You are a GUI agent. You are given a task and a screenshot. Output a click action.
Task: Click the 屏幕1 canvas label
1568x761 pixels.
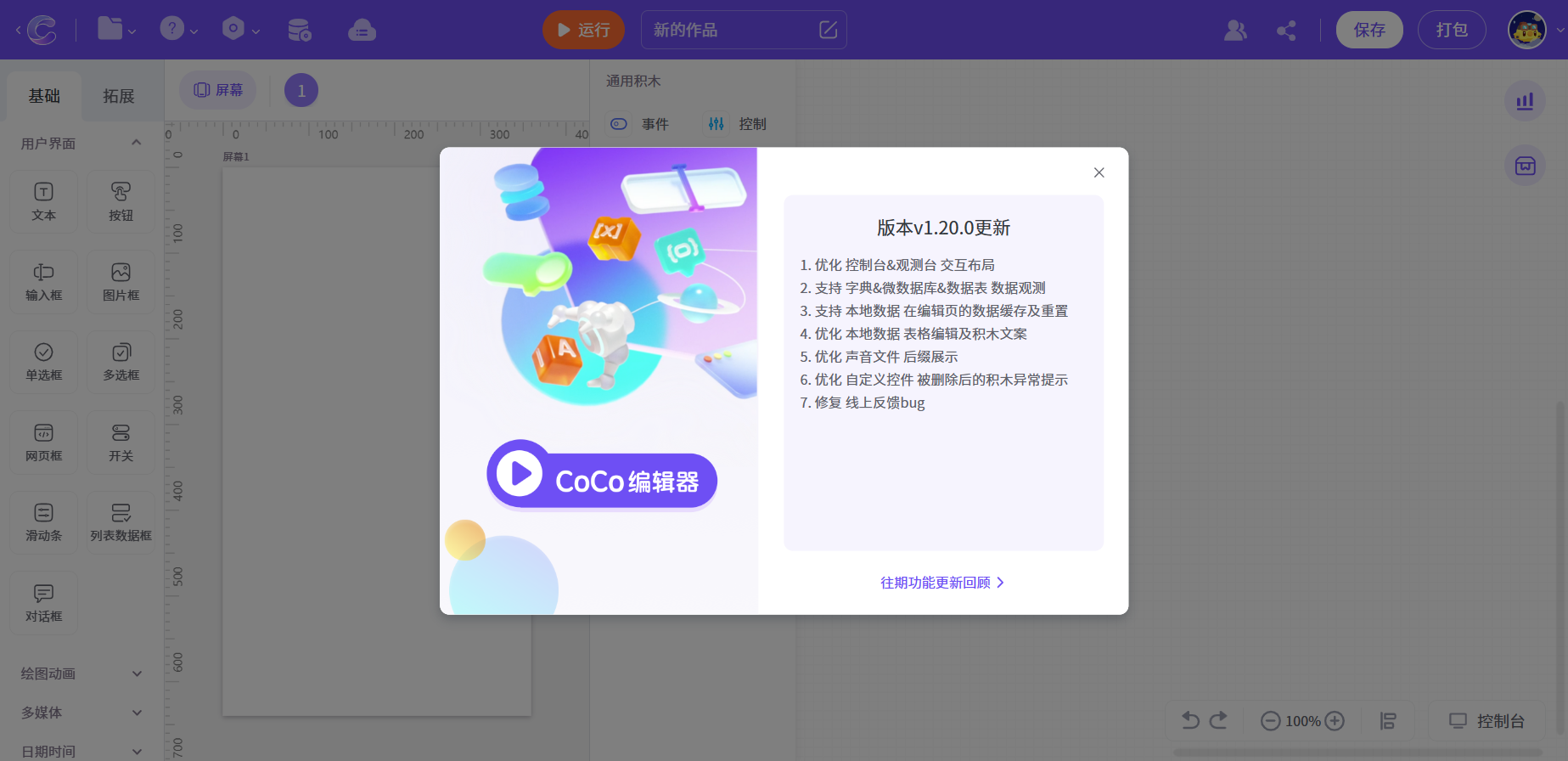click(x=236, y=157)
